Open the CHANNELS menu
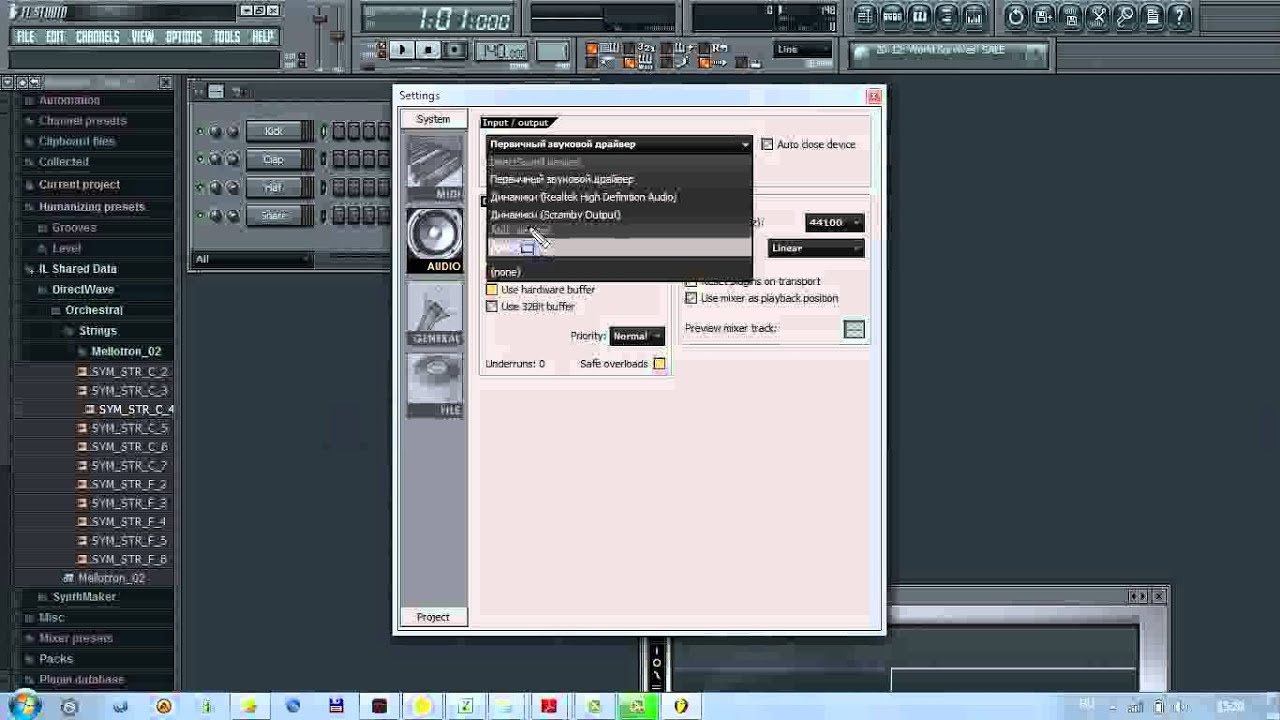The height and width of the screenshot is (720, 1280). (98, 37)
